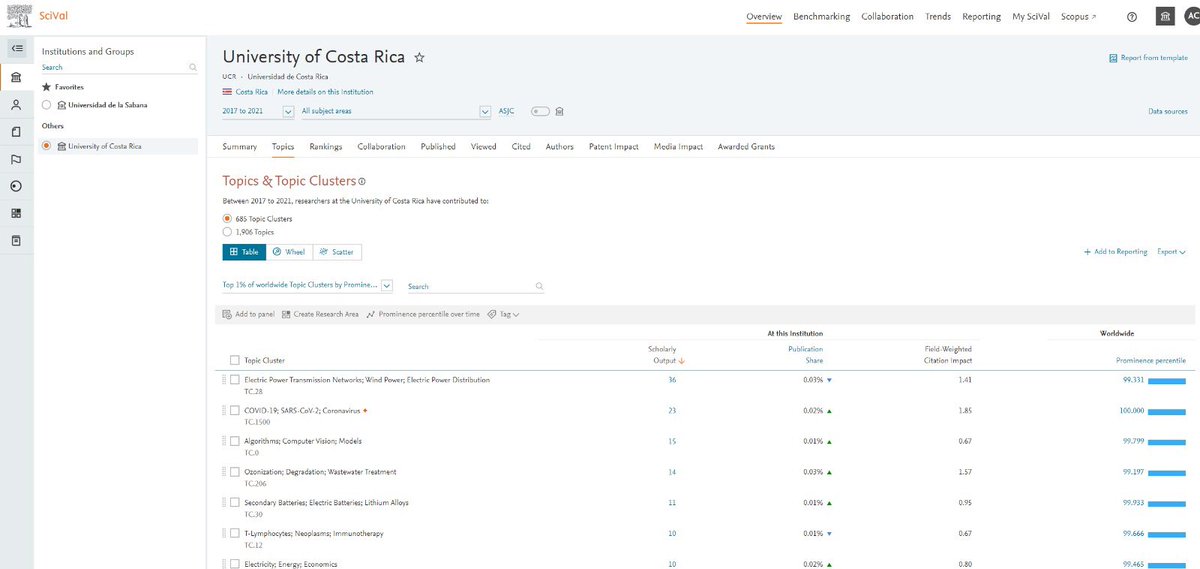Viewport: 1200px width, 569px height.
Task: Expand the Tag dropdown chevron
Action: [515, 314]
